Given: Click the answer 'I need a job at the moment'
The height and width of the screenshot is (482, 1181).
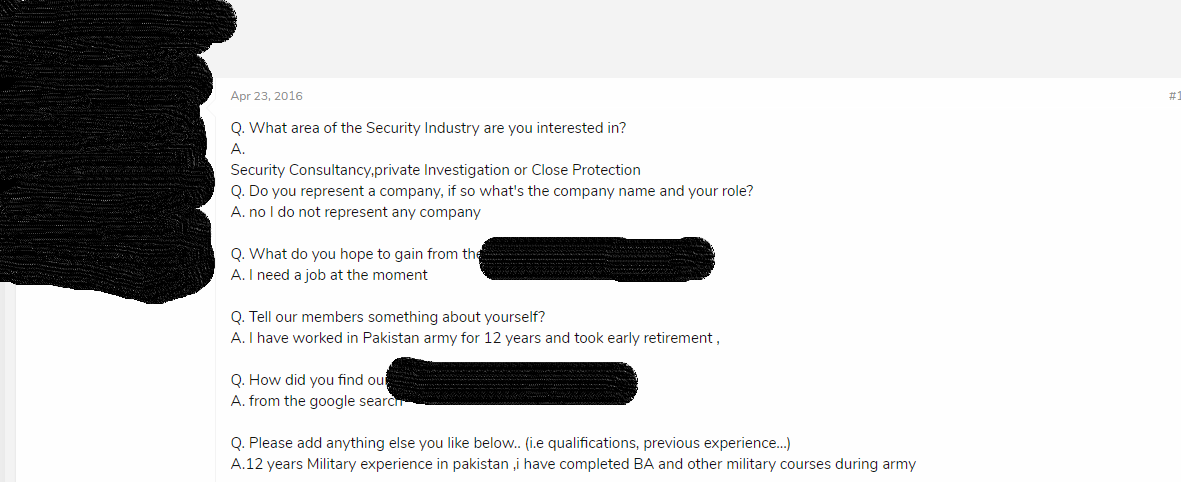Looking at the screenshot, I should (329, 275).
